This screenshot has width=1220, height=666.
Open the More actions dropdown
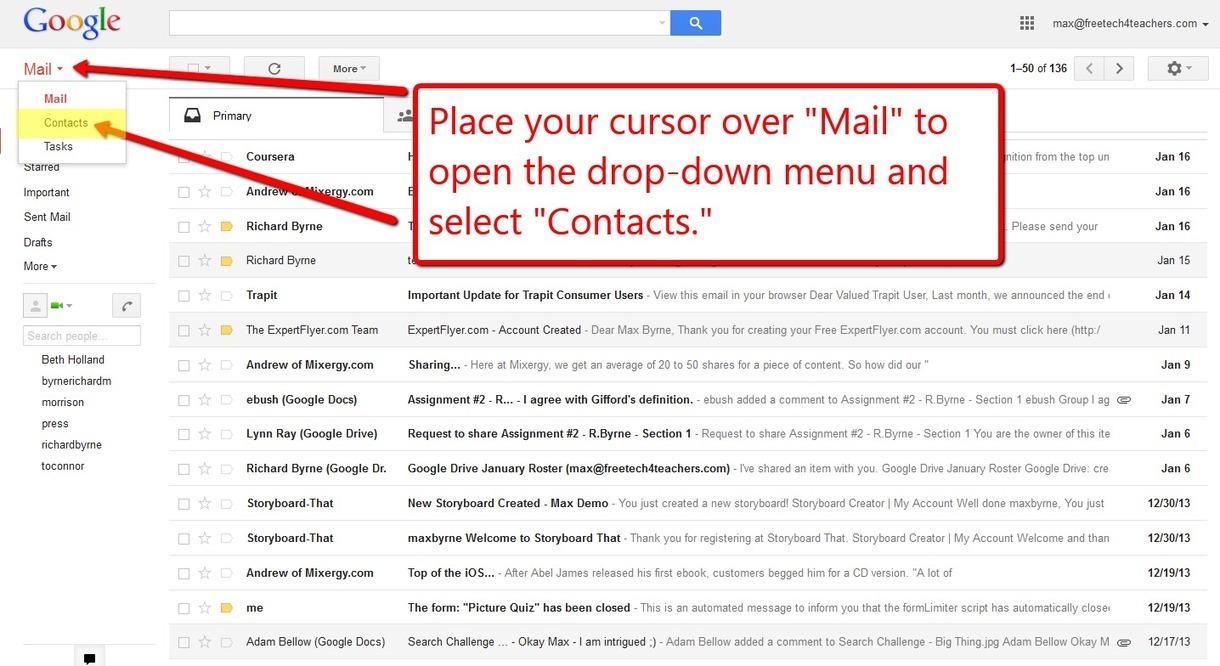coord(349,68)
